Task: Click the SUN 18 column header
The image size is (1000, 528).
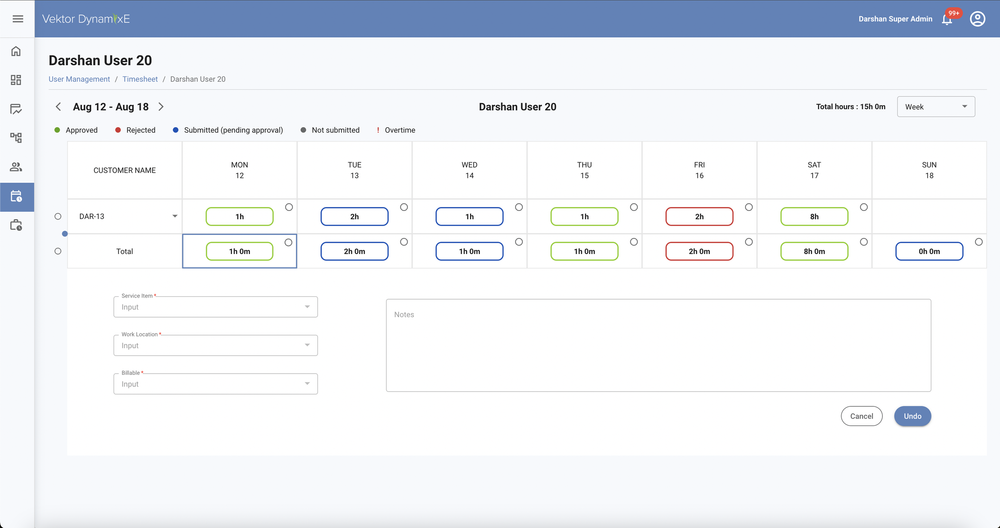Action: (929, 170)
